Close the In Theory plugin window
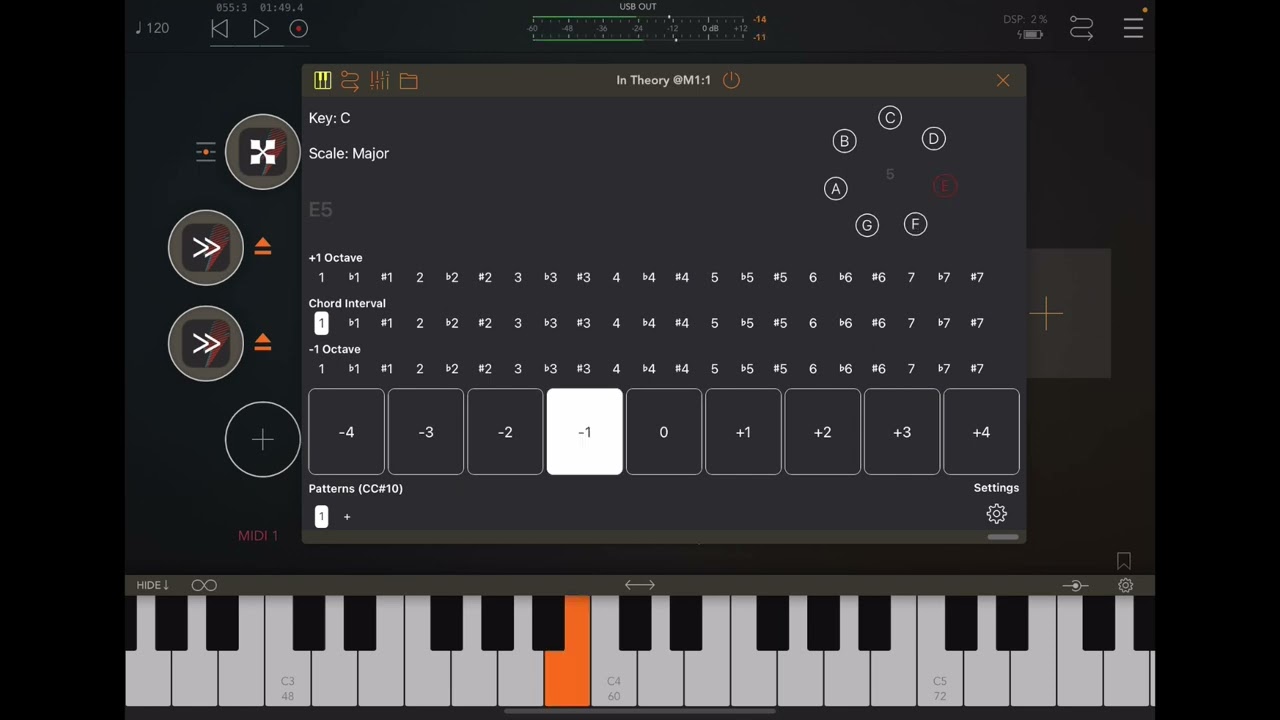1280x720 pixels. pos(1003,81)
